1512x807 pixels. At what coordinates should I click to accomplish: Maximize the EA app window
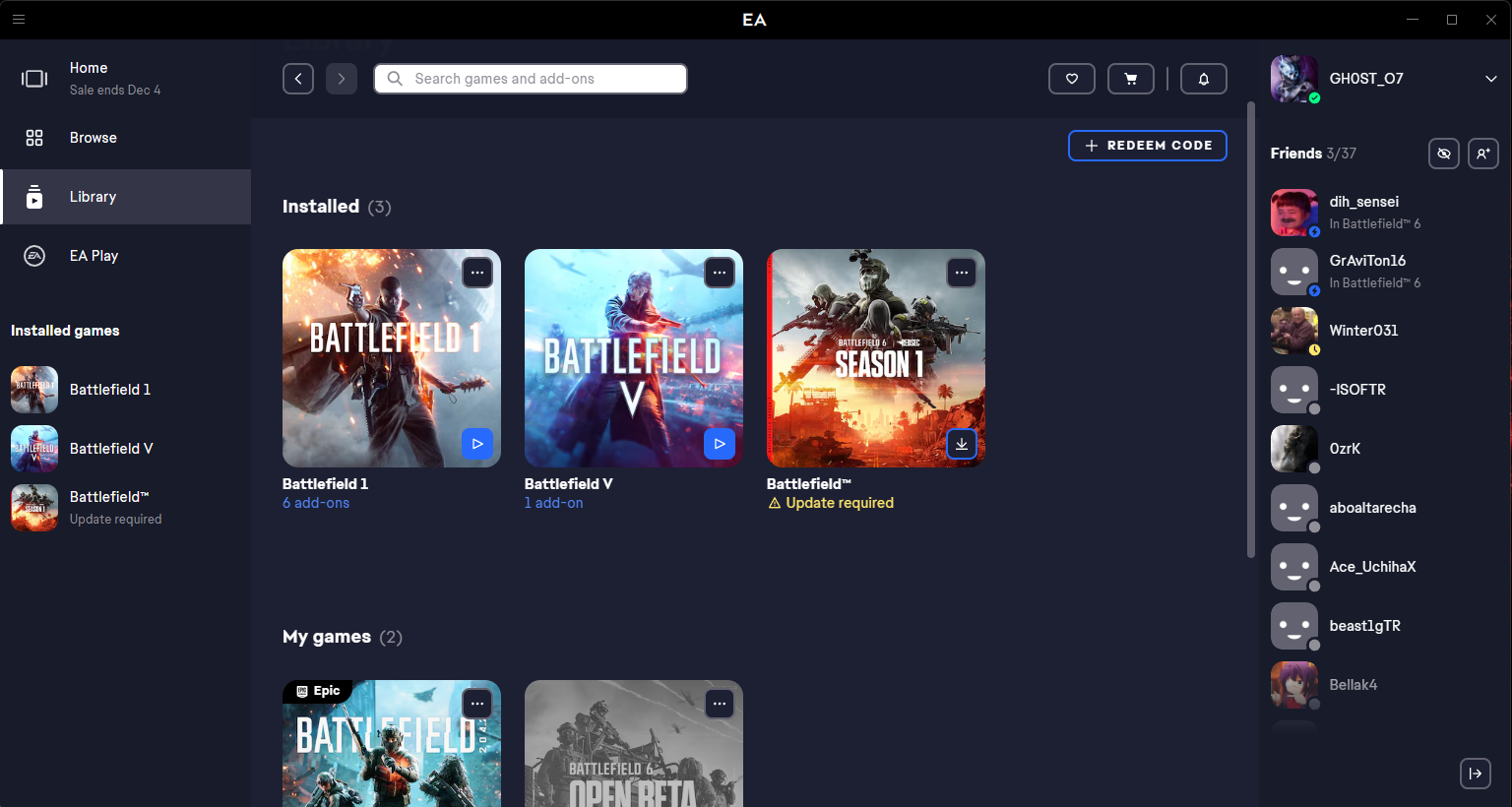pyautogui.click(x=1452, y=20)
